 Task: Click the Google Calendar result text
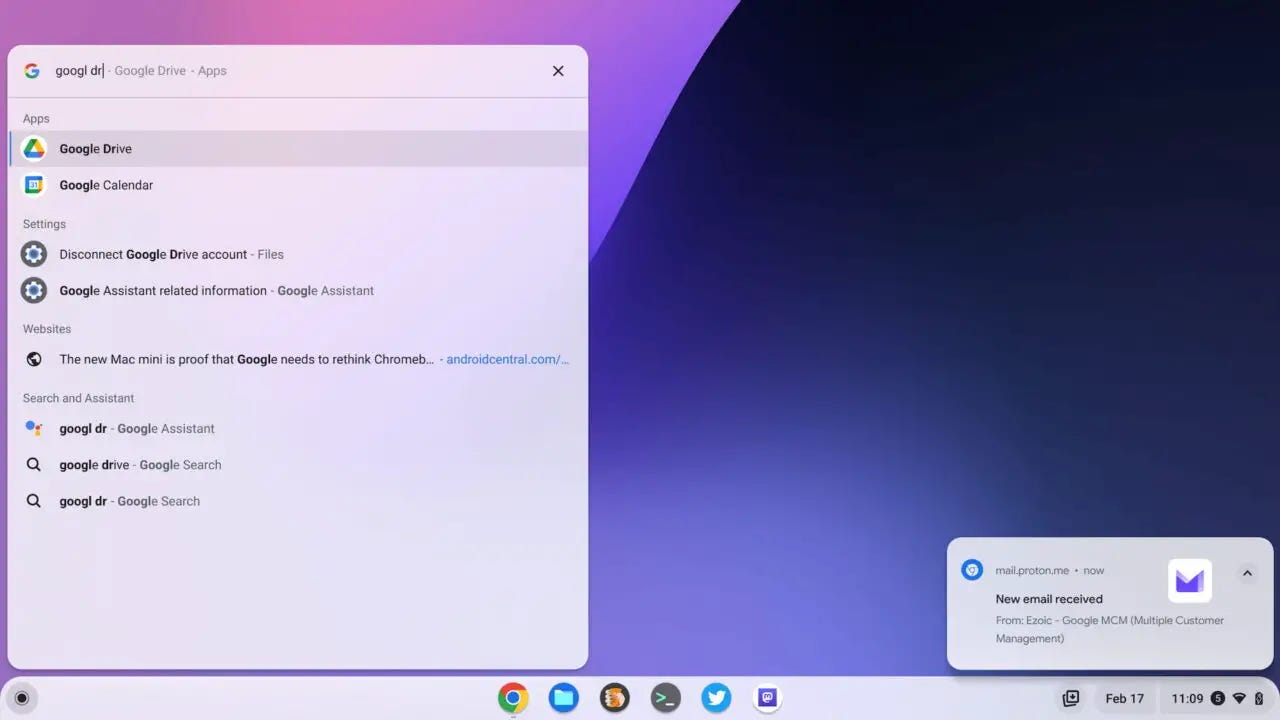(106, 185)
